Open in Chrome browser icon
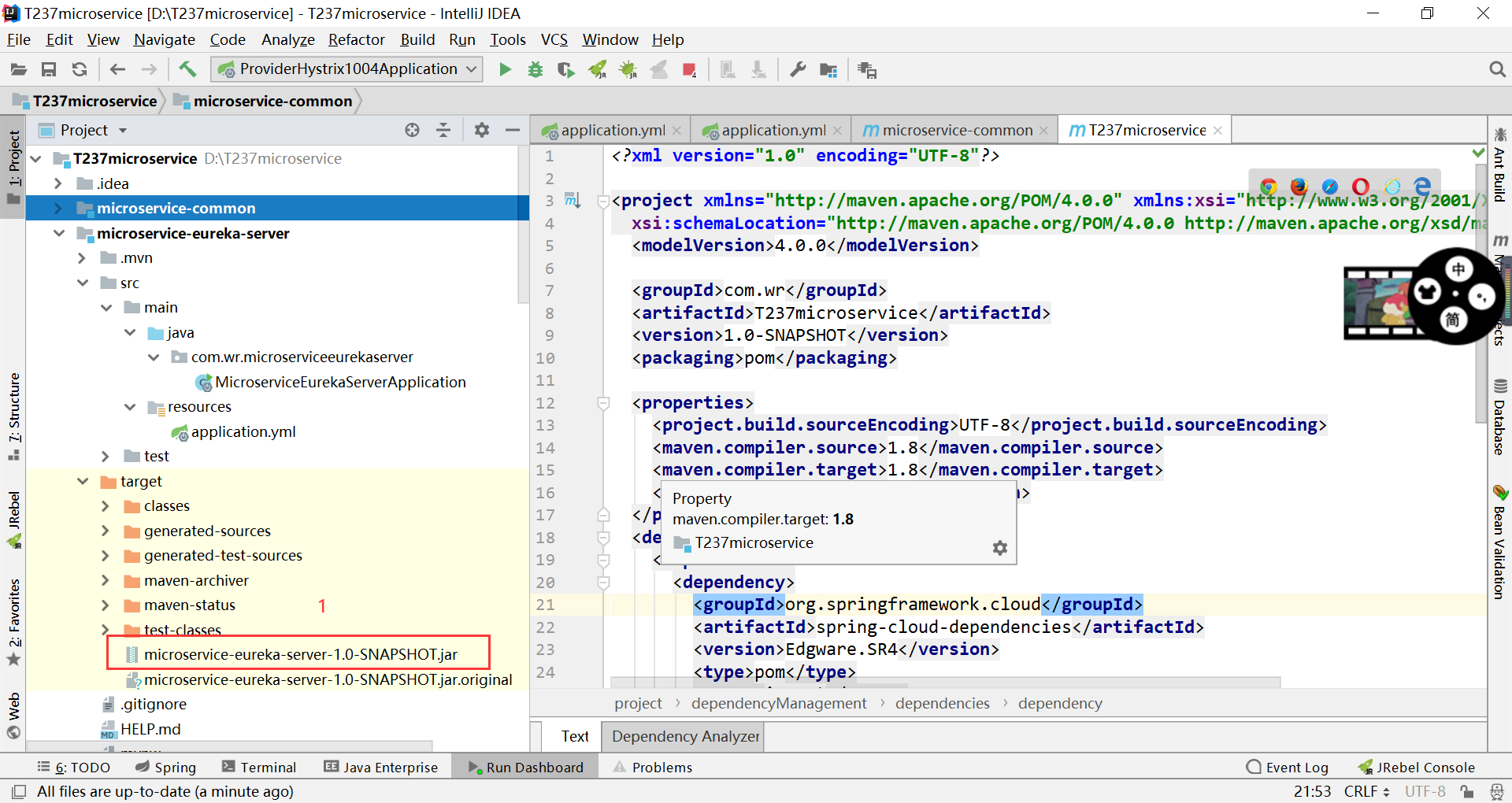 (1268, 187)
